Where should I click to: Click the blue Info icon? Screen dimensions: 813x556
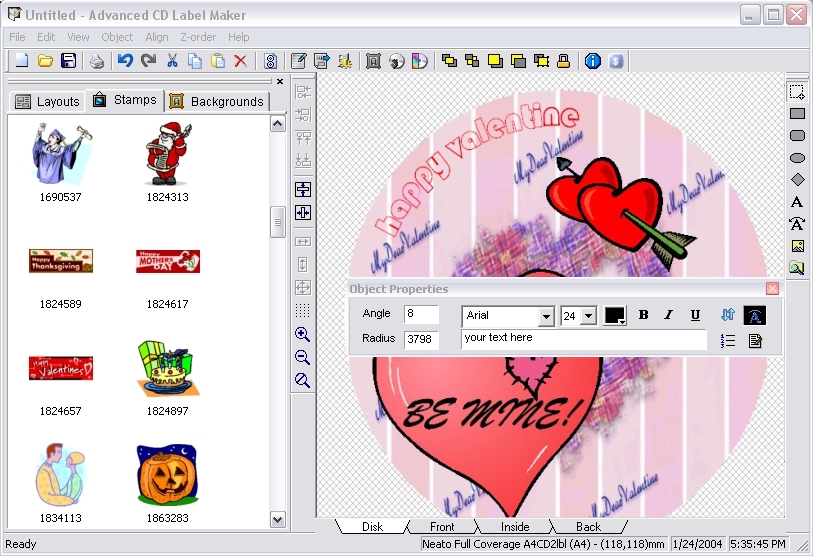592,61
